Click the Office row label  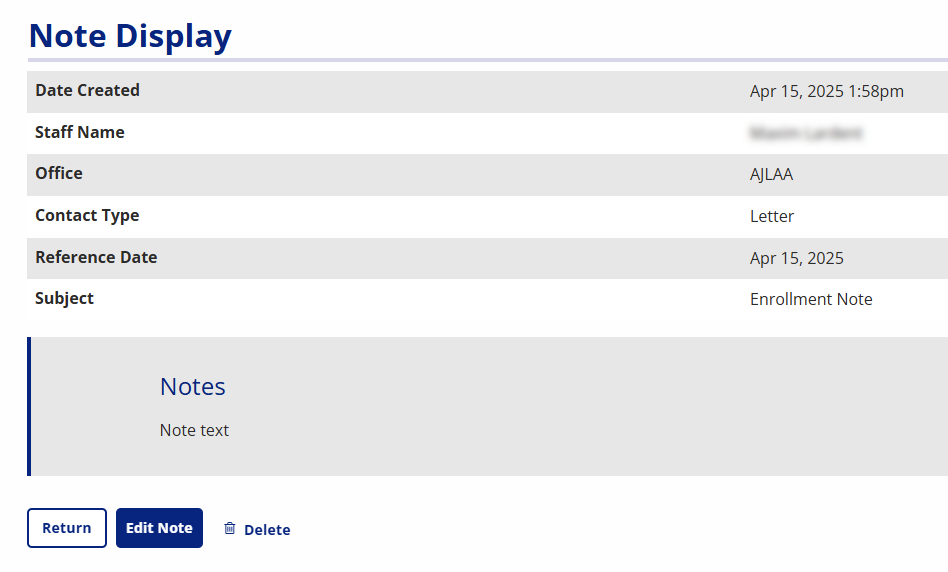[x=59, y=173]
